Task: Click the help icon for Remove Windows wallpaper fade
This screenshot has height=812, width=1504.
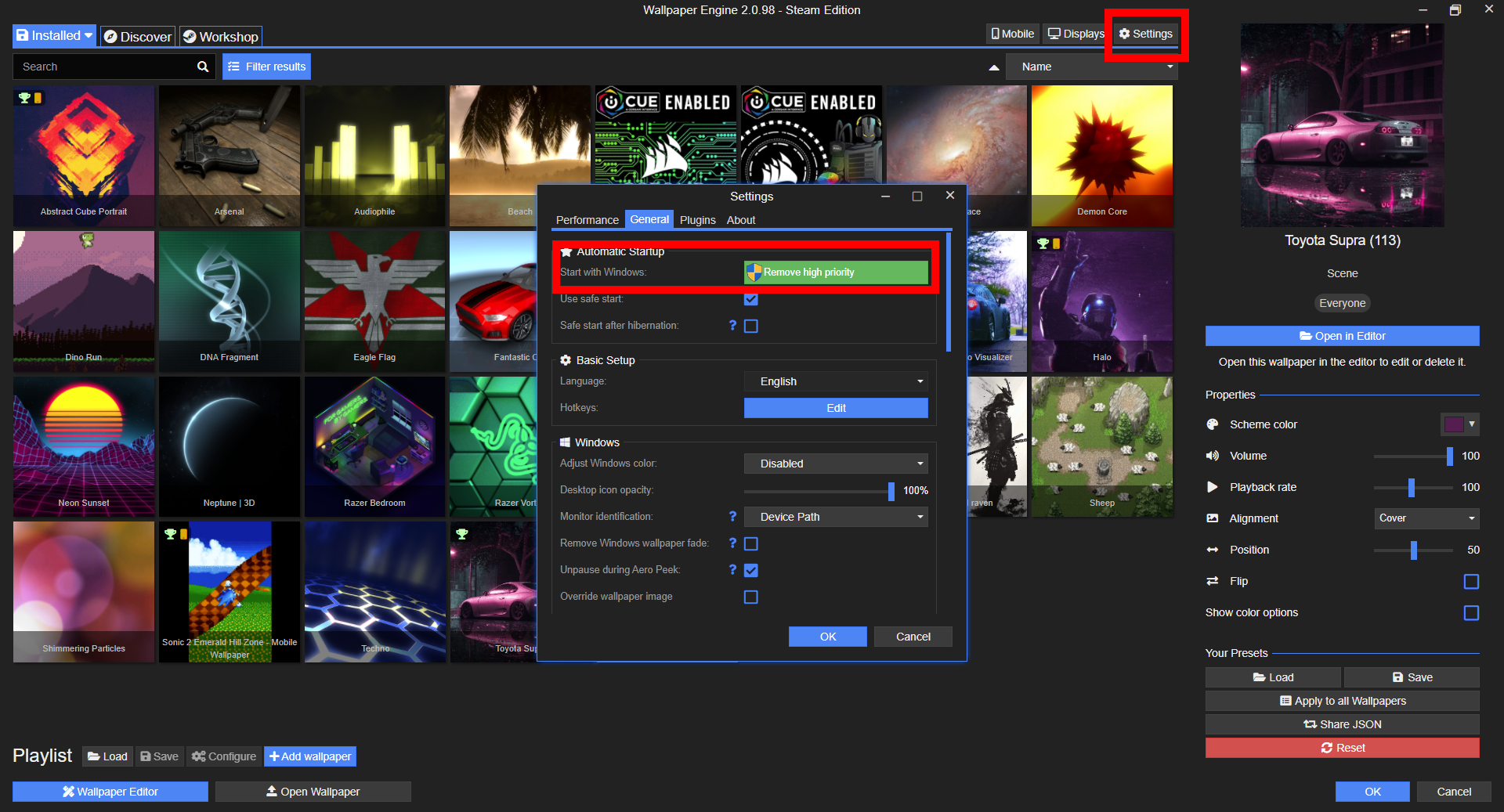Action: tap(732, 543)
